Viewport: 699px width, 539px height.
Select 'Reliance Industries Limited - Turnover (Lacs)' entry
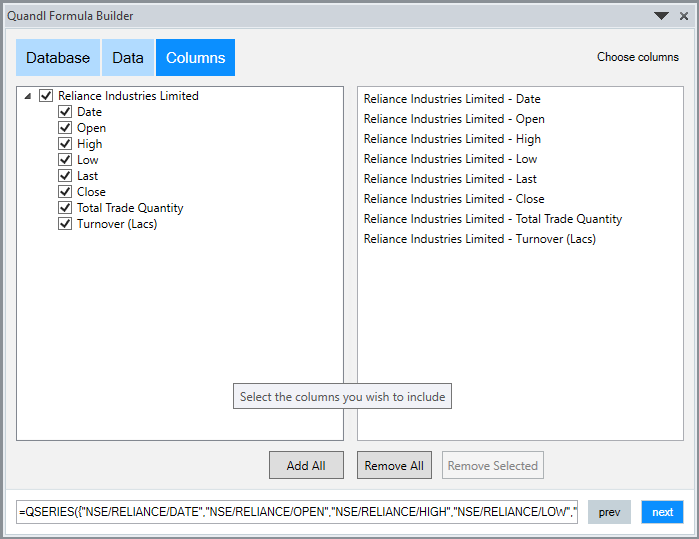coord(480,239)
